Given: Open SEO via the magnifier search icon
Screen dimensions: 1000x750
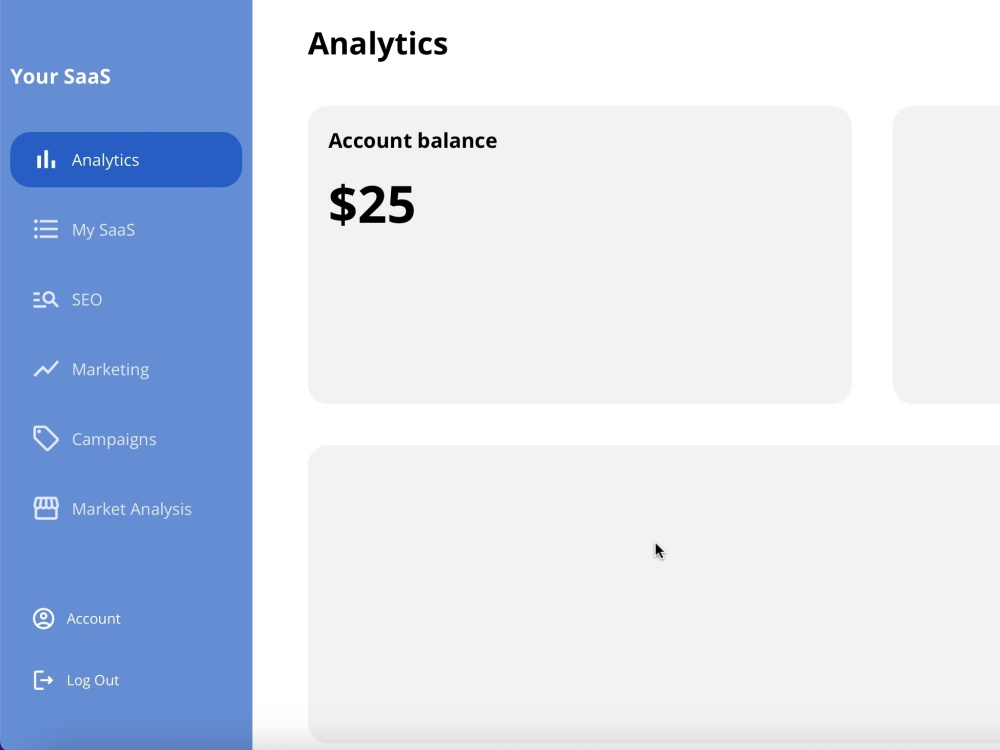Looking at the screenshot, I should pyautogui.click(x=45, y=299).
